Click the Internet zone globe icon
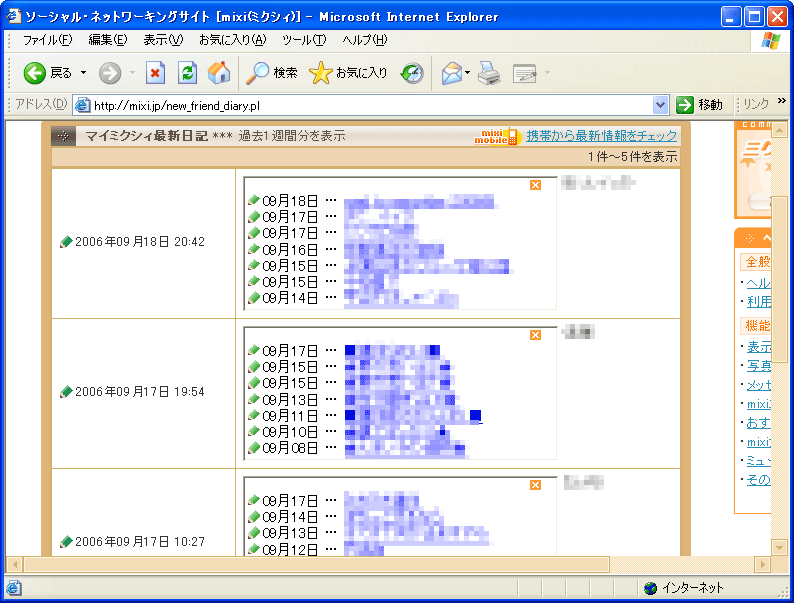 click(650, 588)
